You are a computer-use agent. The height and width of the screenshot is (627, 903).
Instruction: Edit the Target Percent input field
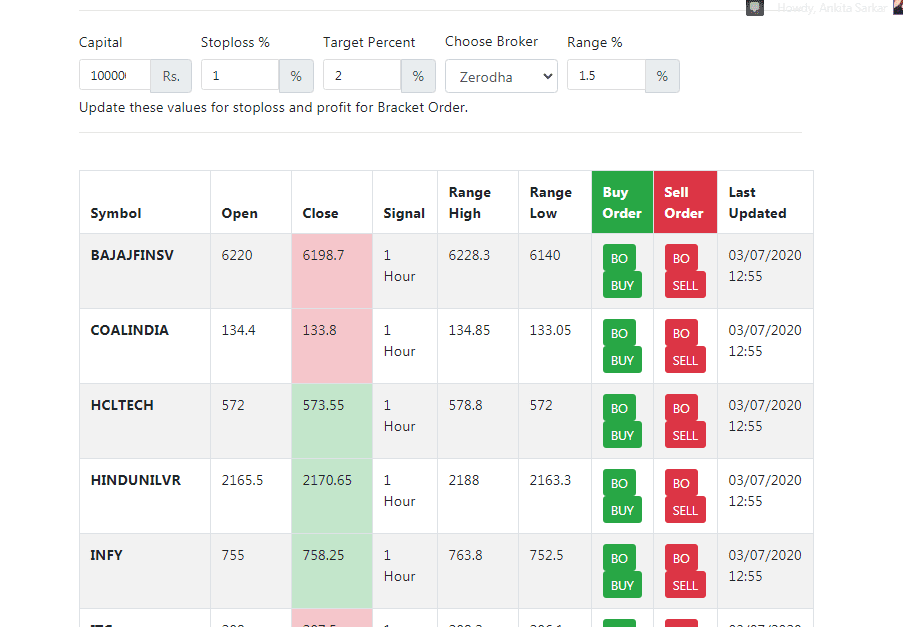[x=362, y=75]
